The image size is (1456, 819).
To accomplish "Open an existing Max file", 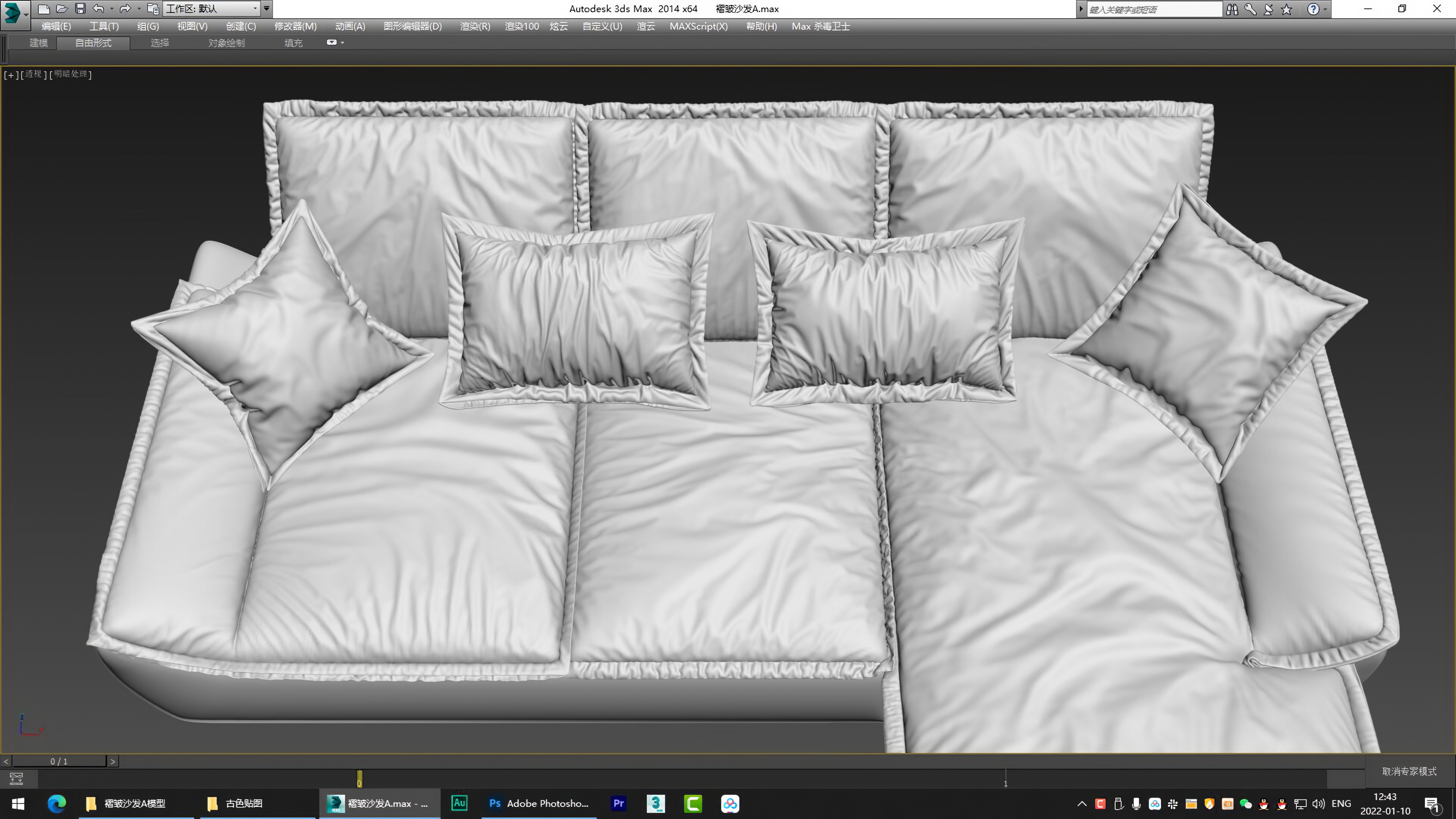I will [x=62, y=8].
